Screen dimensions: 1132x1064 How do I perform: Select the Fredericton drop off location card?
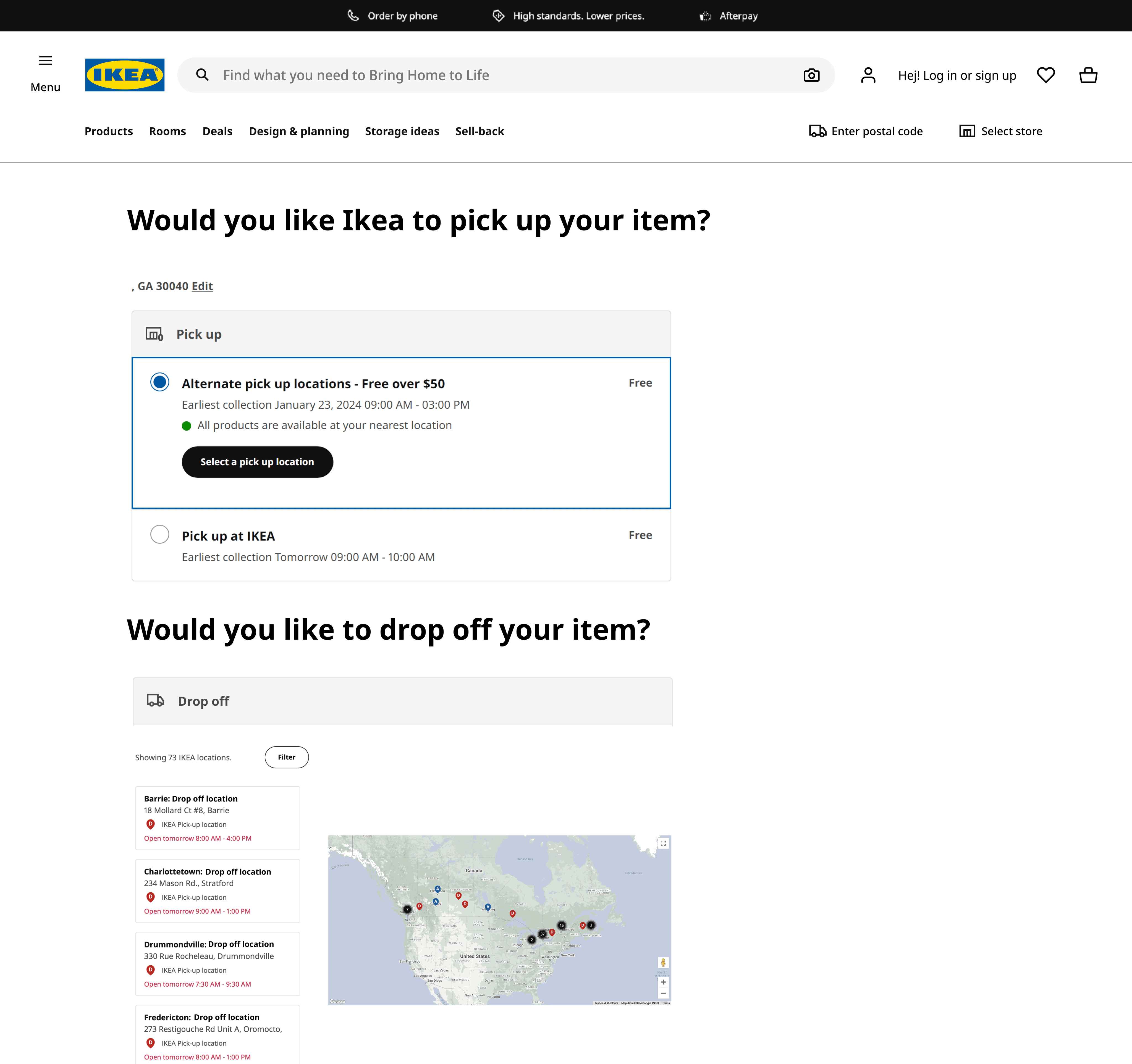pyautogui.click(x=218, y=1035)
